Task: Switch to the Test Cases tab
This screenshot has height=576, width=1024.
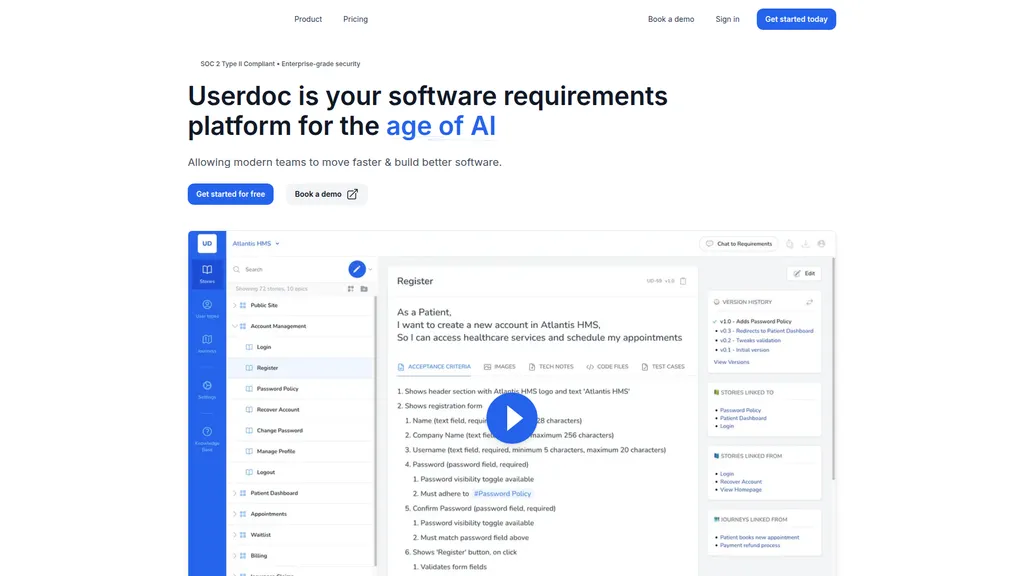Action: click(663, 367)
